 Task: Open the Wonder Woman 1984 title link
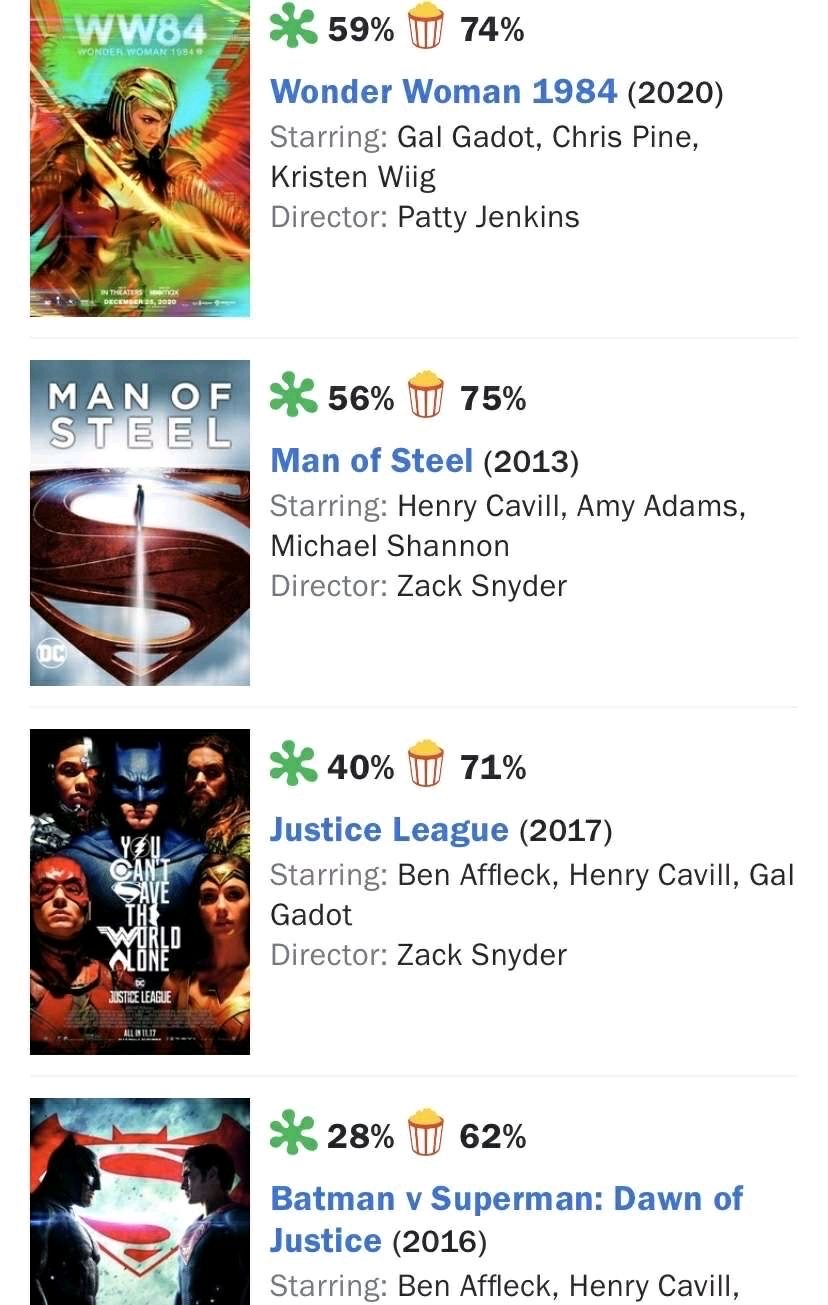pos(443,92)
